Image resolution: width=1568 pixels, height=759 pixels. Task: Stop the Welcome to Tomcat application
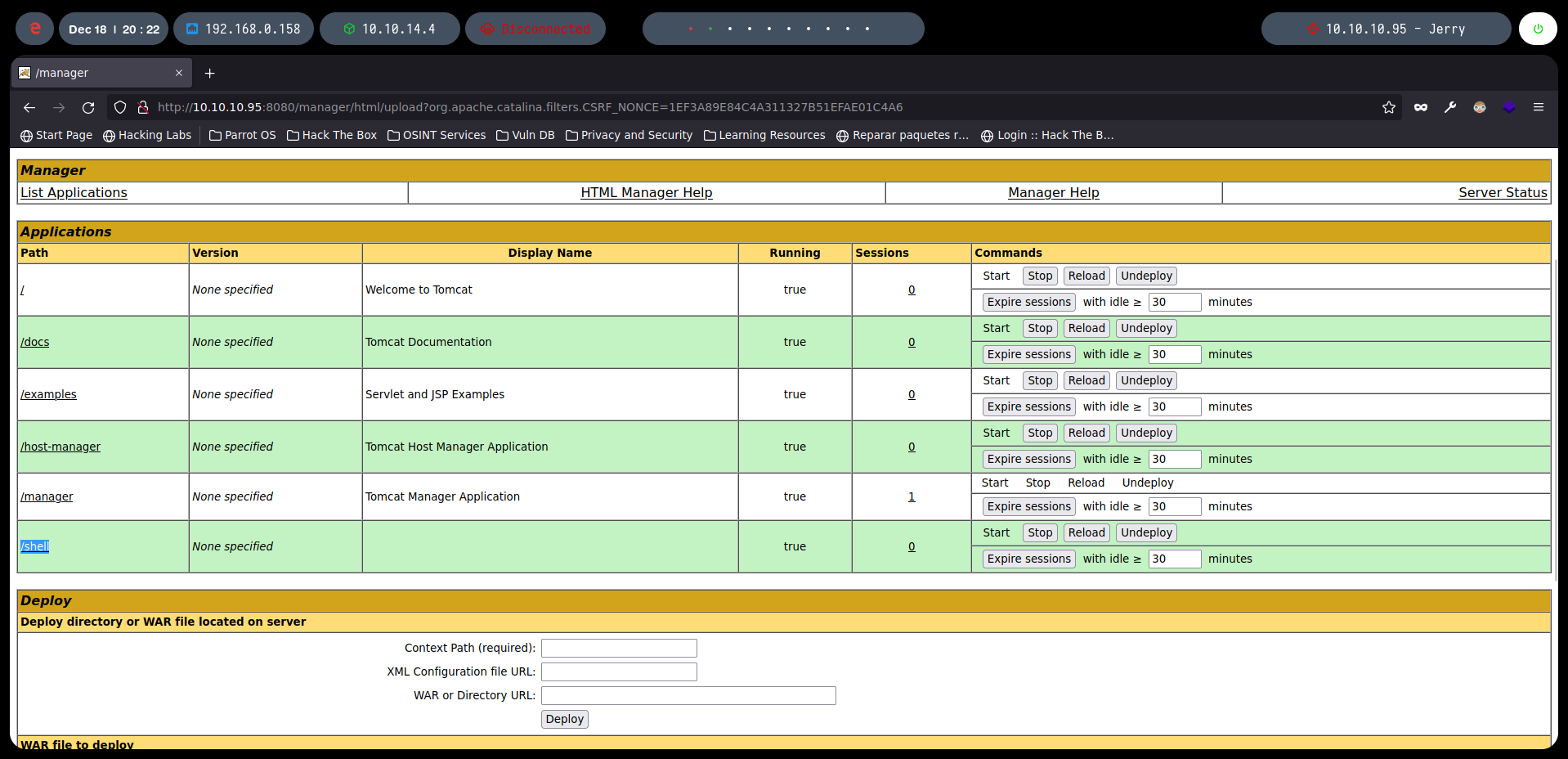[1040, 276]
